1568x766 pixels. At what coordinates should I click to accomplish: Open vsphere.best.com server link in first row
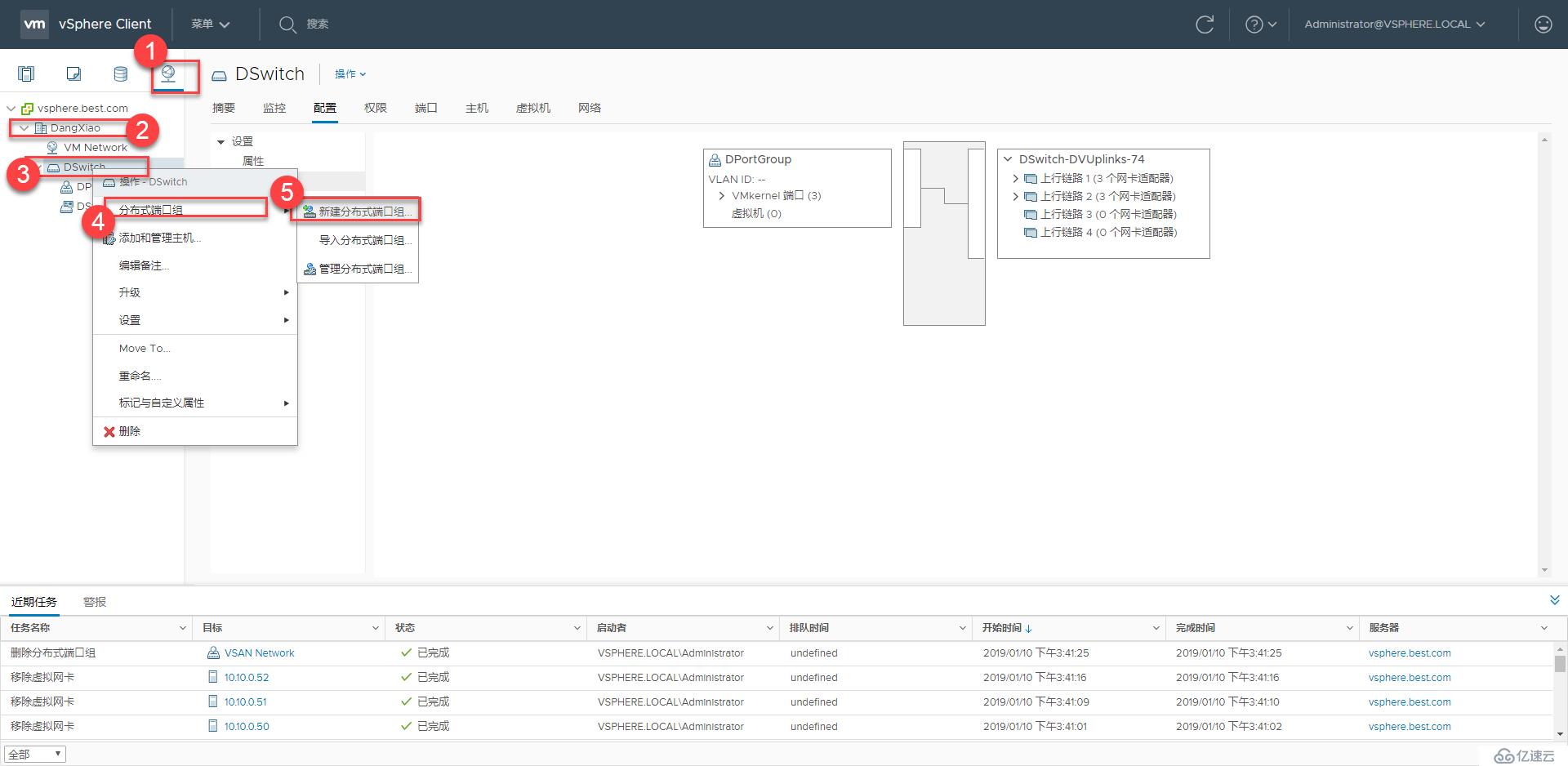coord(1410,653)
